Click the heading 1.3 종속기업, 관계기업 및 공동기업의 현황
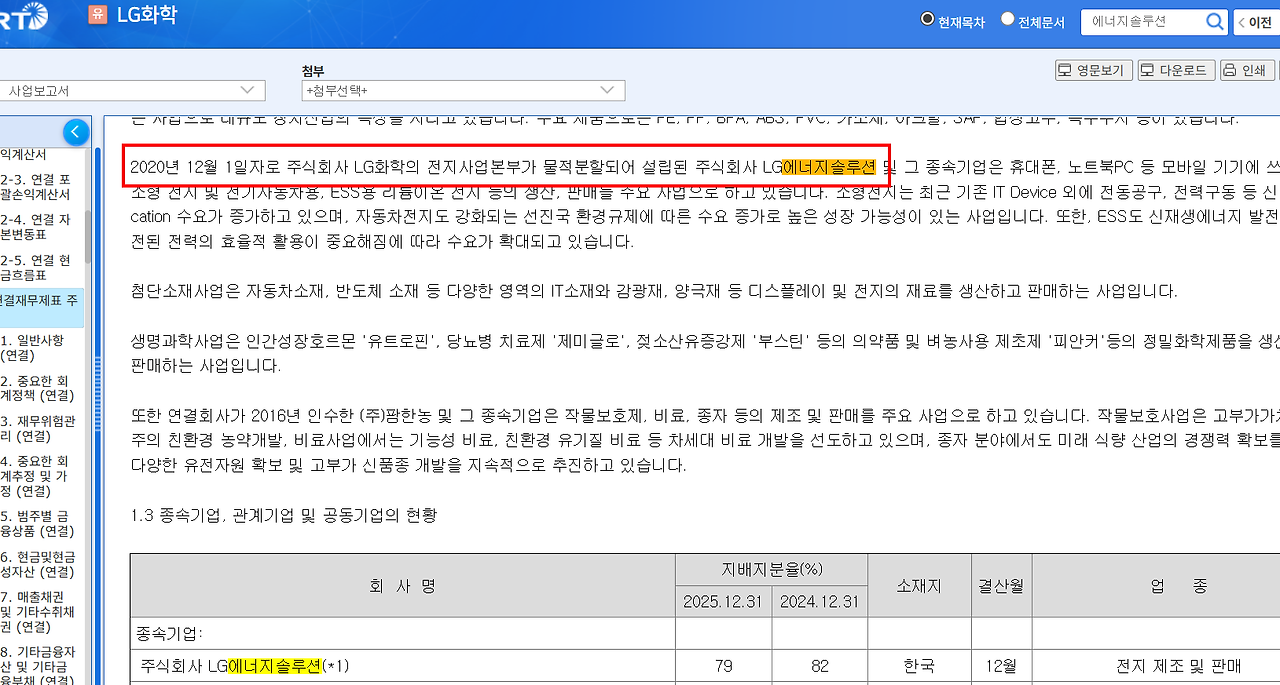This screenshot has width=1280, height=685. coord(284,516)
